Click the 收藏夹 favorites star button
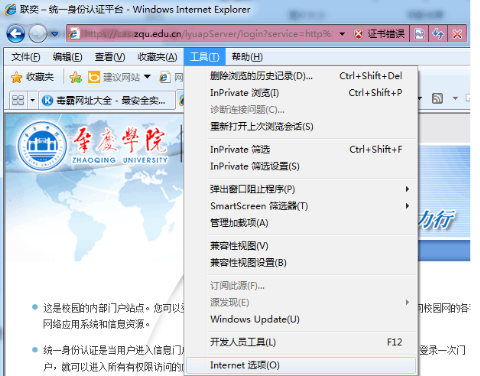 click(32, 77)
